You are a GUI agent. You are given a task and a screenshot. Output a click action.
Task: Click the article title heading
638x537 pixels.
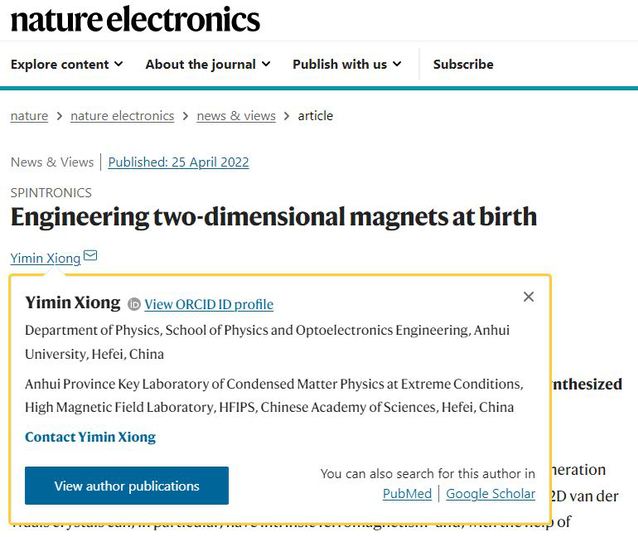[x=273, y=217]
